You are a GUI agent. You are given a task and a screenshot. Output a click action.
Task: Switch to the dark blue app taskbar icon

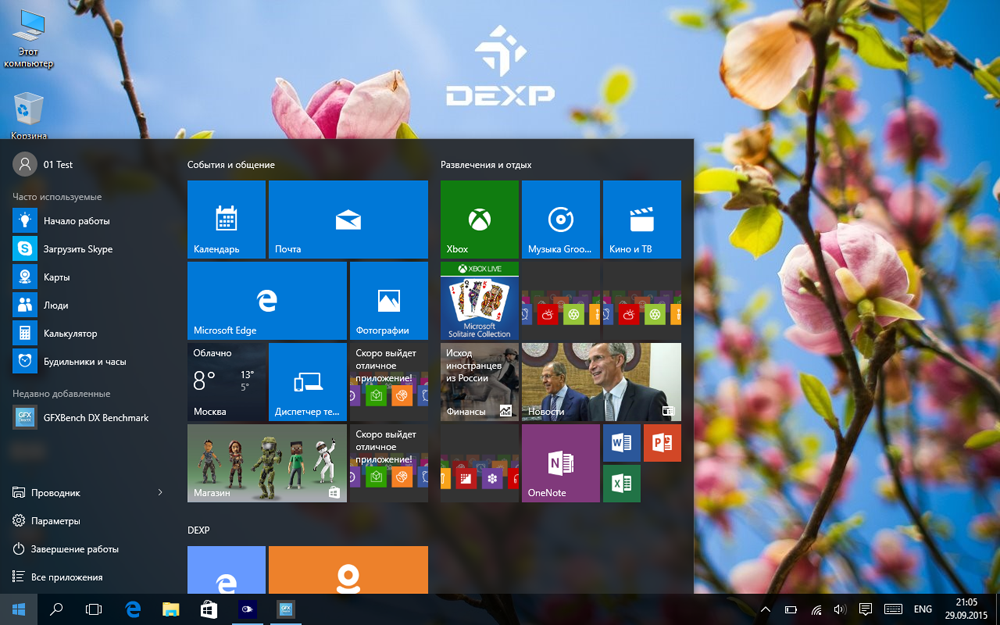tap(247, 610)
